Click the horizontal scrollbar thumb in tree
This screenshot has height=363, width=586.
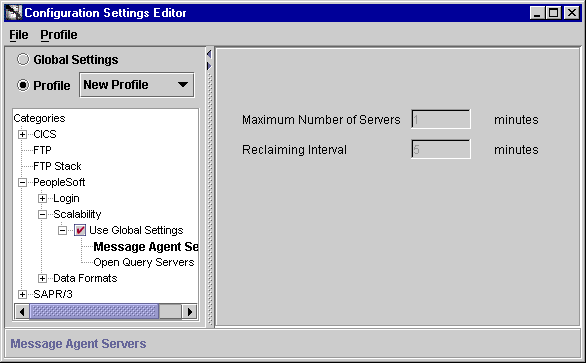94,311
